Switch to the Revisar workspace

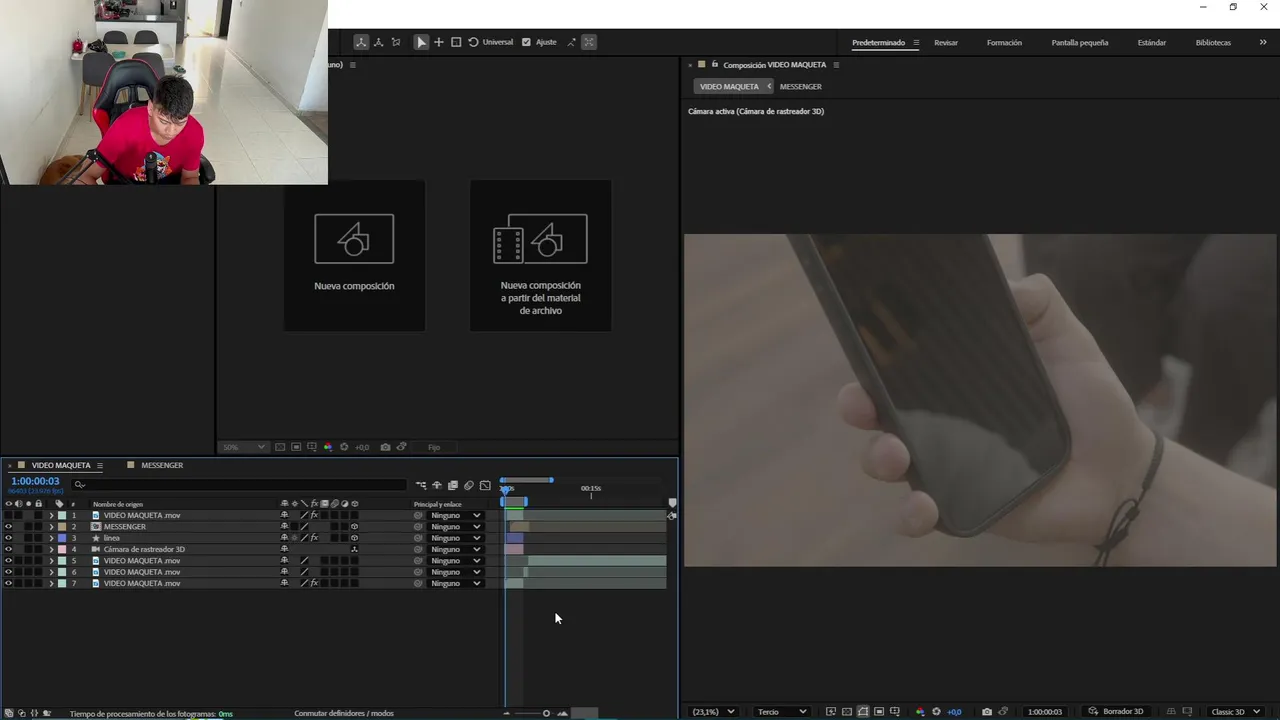coord(946,43)
